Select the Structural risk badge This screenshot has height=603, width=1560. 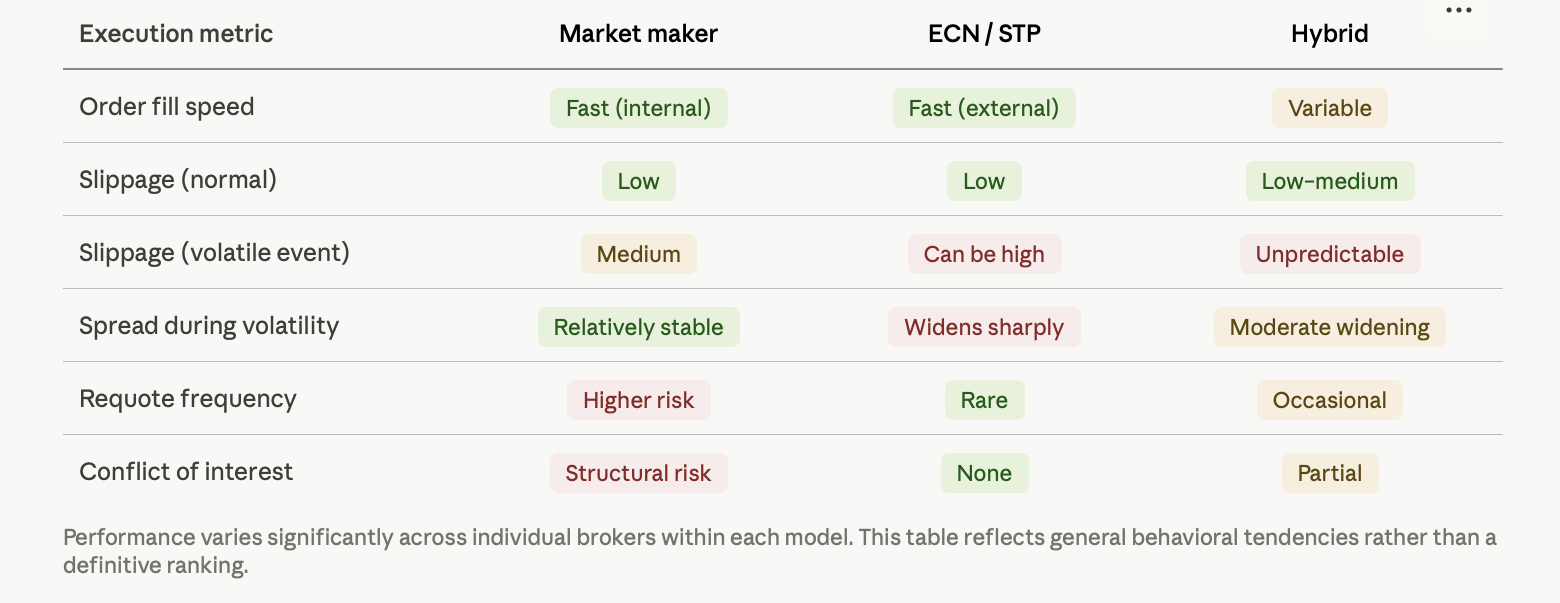point(638,473)
